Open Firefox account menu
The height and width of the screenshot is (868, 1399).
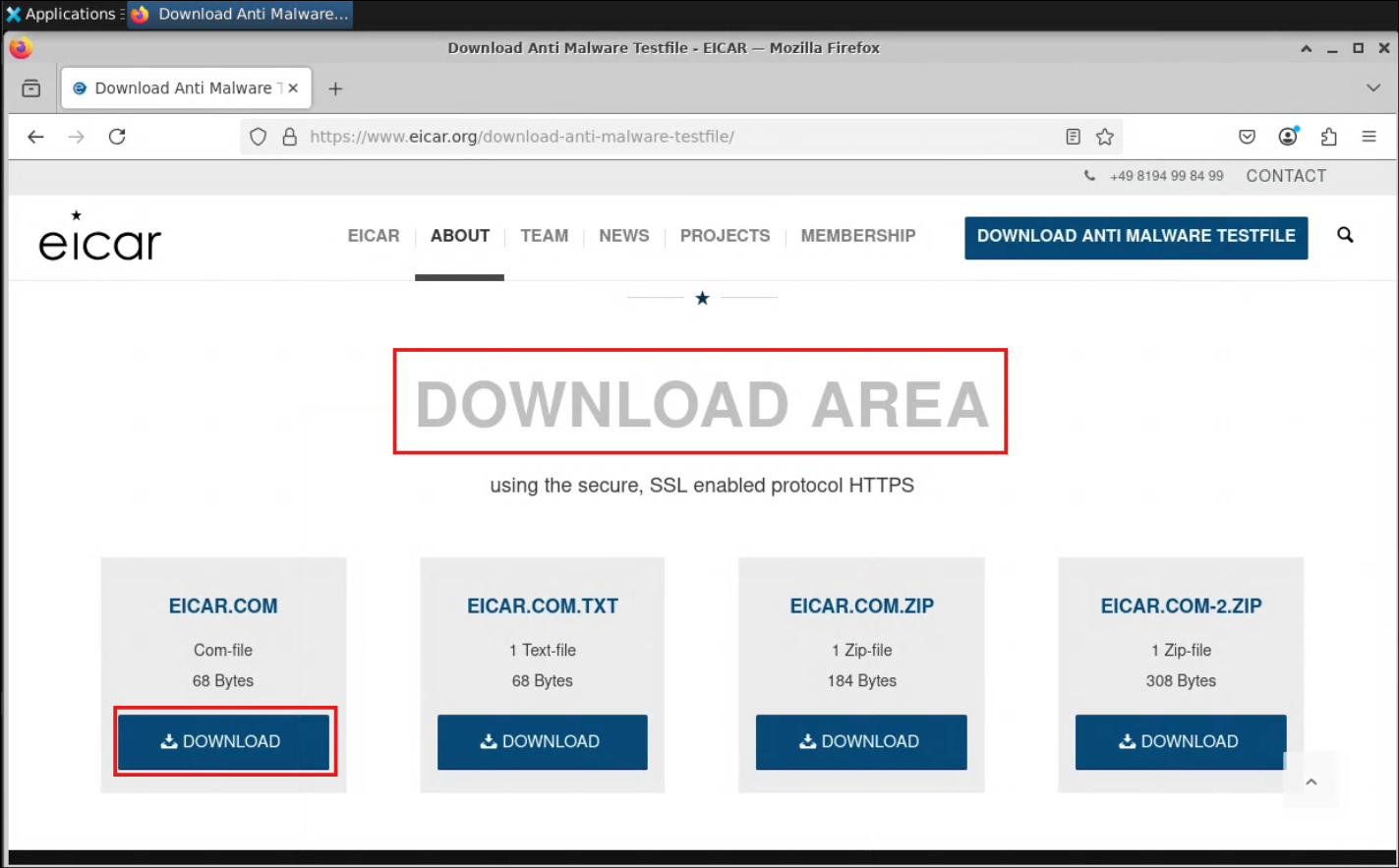point(1288,137)
